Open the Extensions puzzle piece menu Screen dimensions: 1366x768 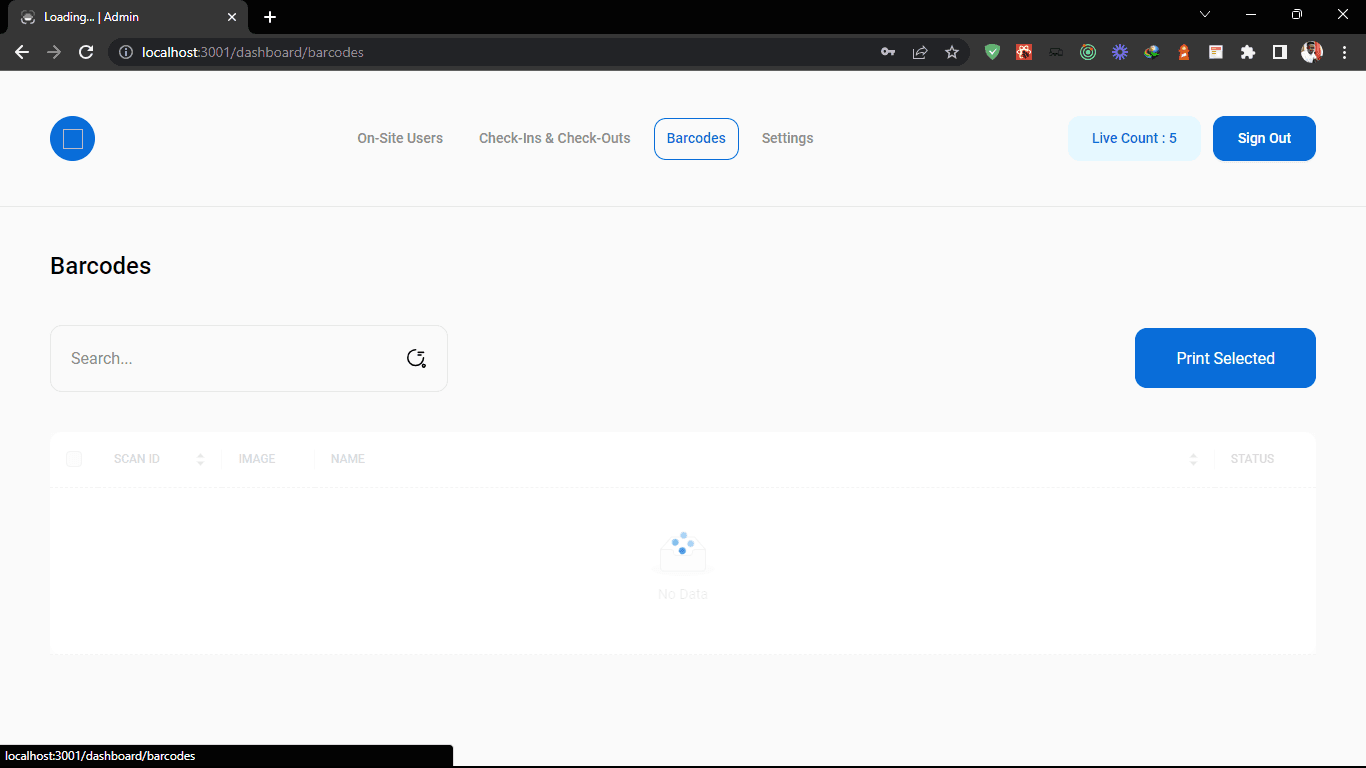[x=1248, y=52]
